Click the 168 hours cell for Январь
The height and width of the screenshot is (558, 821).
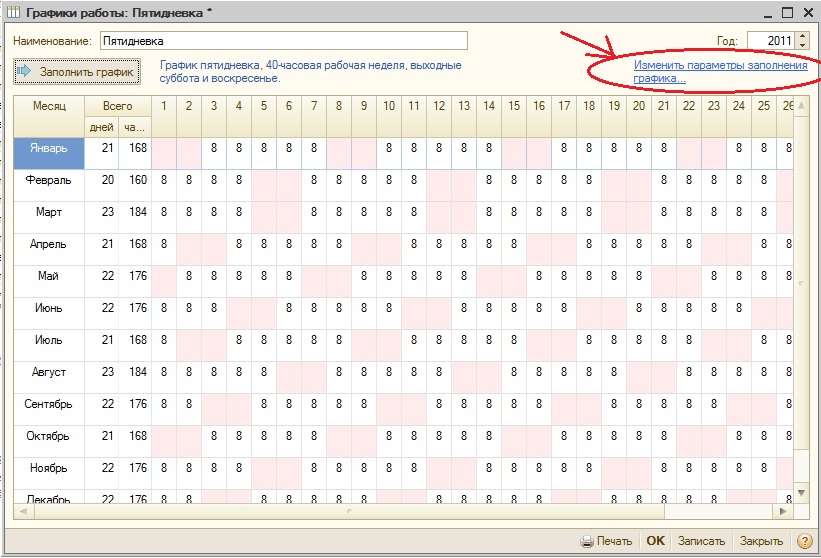coord(135,153)
